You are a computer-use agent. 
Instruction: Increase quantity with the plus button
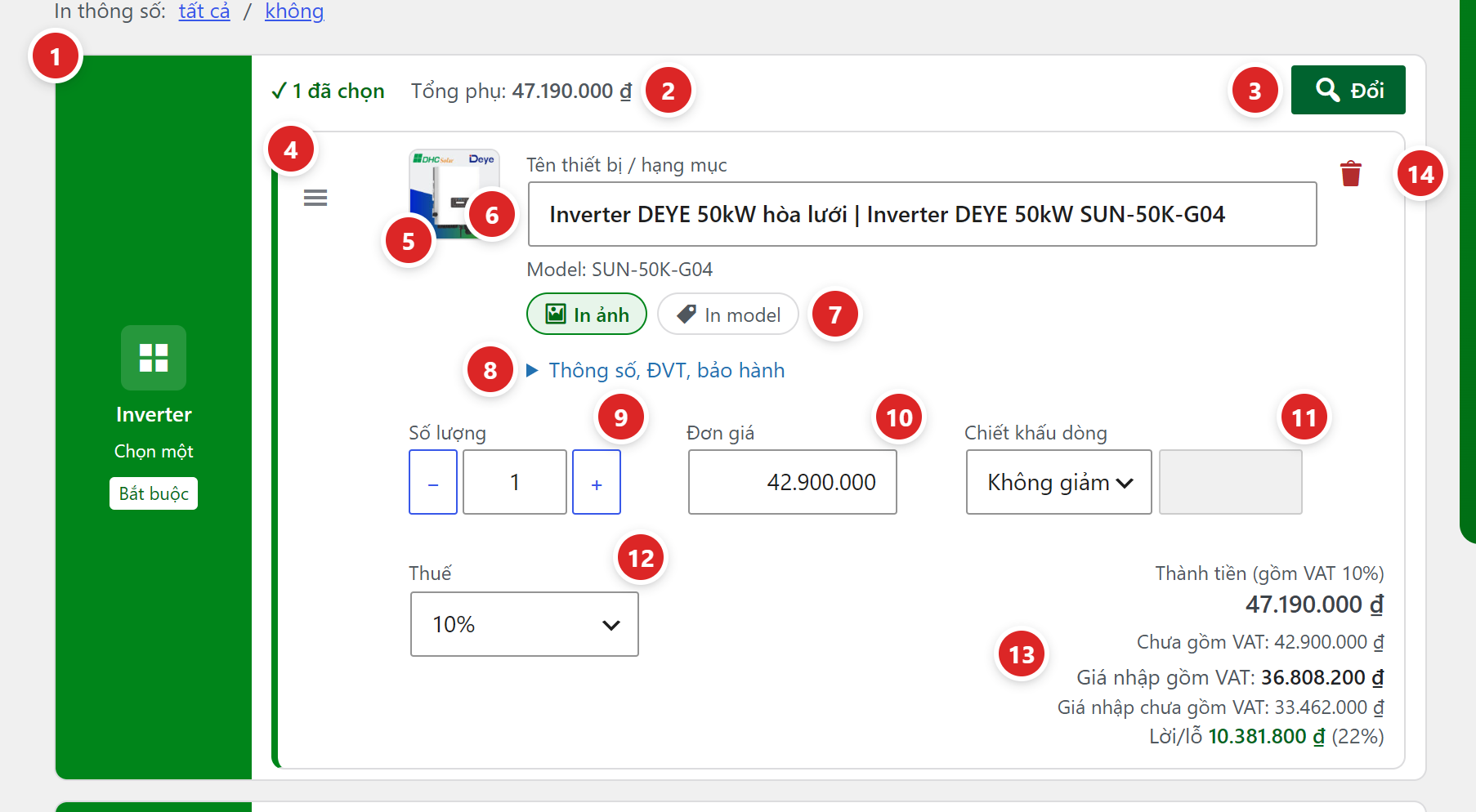tap(597, 482)
